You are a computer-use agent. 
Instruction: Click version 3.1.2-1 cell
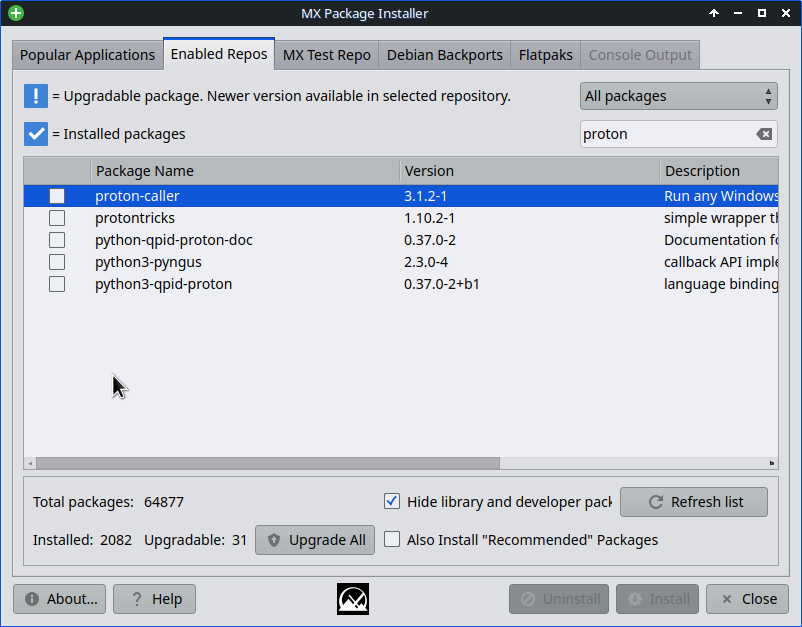click(425, 196)
